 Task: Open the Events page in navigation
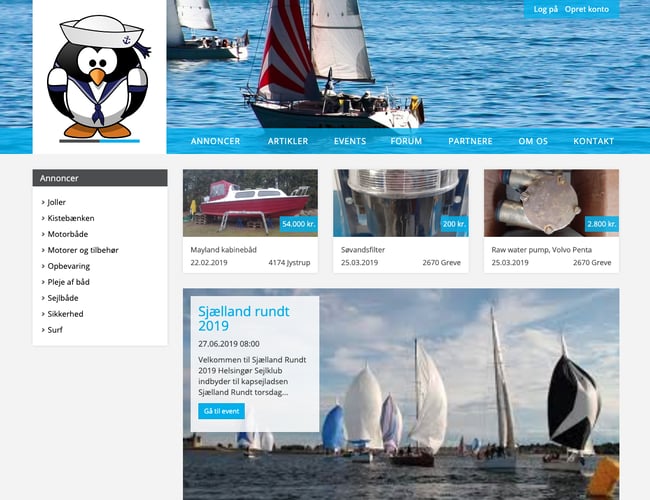pos(350,141)
